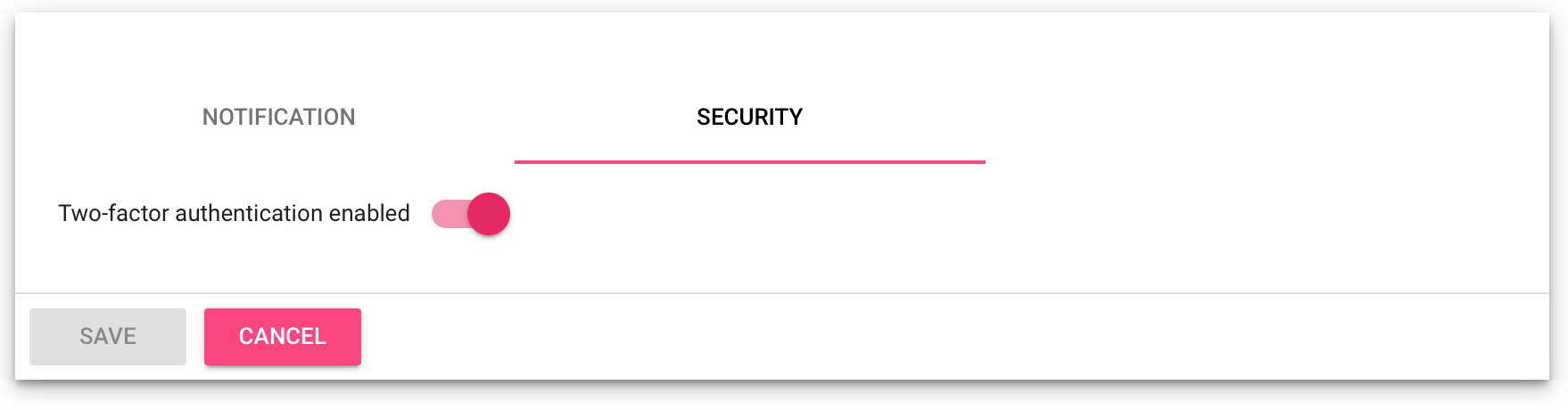The width and height of the screenshot is (1568, 410).
Task: Click the NOTIFICATION text in the tab bar
Action: click(x=278, y=117)
